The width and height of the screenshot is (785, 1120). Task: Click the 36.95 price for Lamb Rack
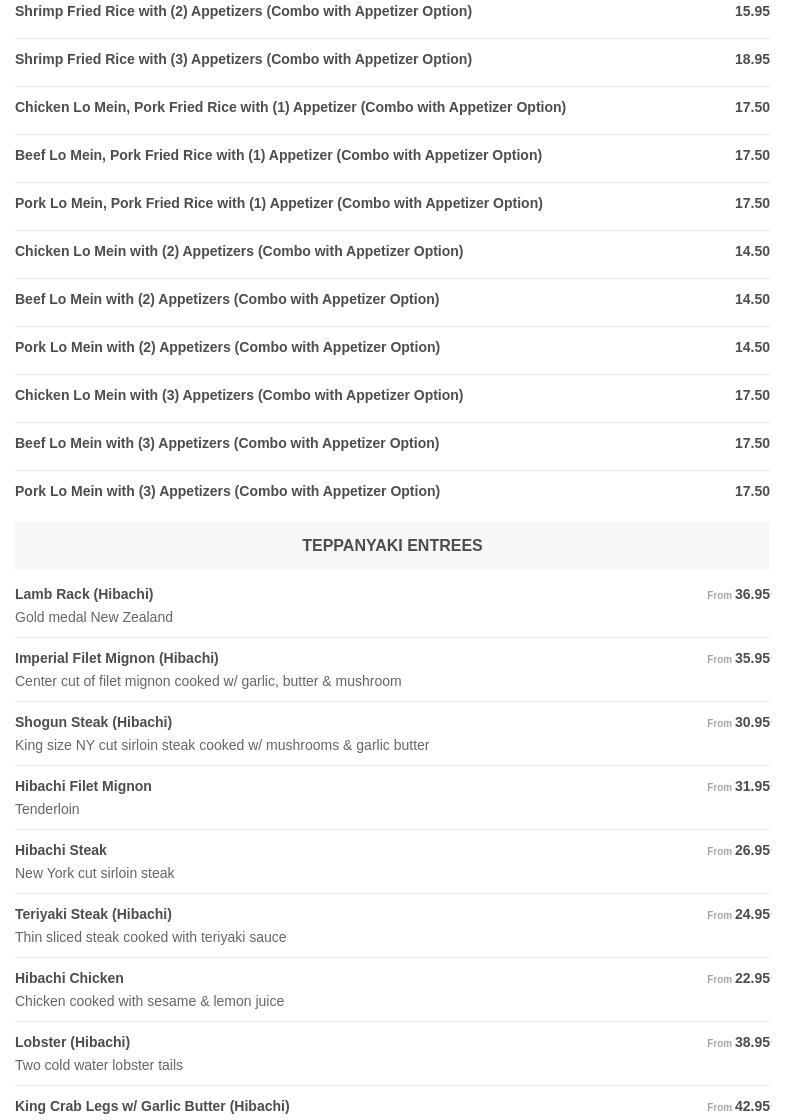752,594
